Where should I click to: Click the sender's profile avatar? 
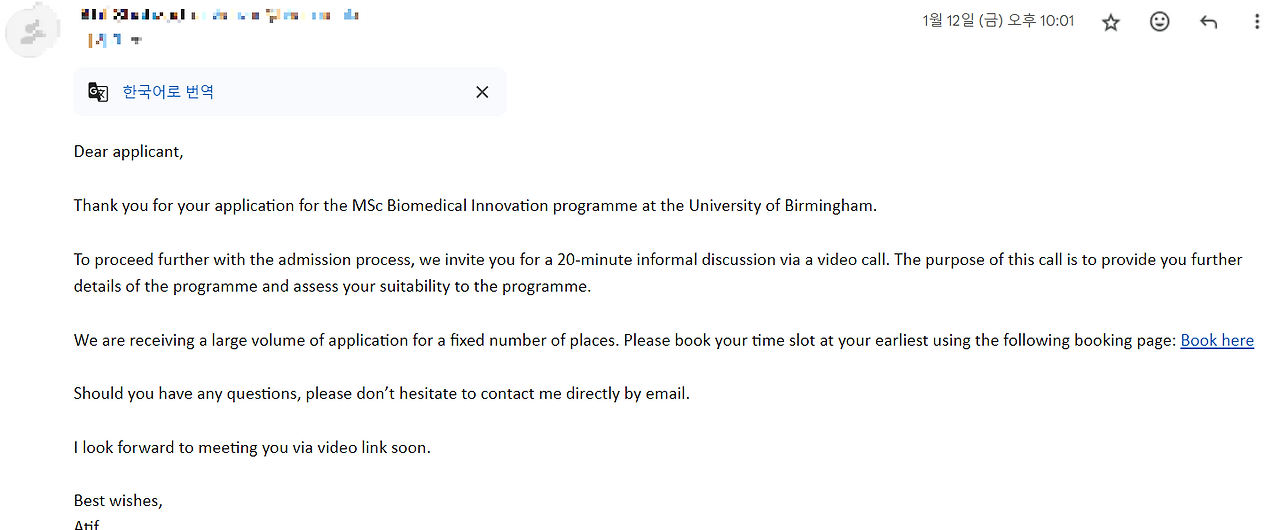click(29, 32)
